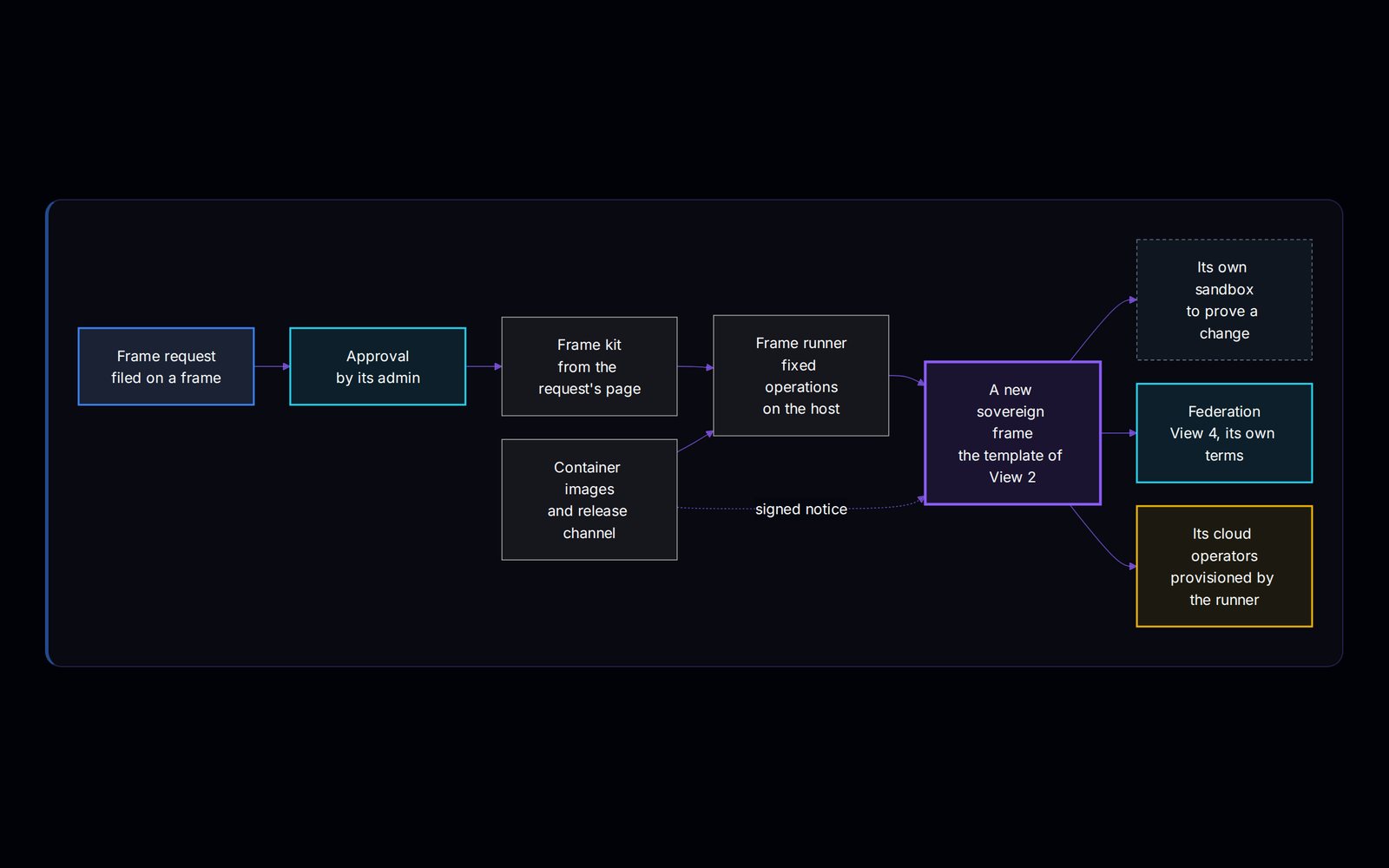This screenshot has height=868, width=1389.
Task: Click the "signed notice" edge label
Action: tap(801, 510)
